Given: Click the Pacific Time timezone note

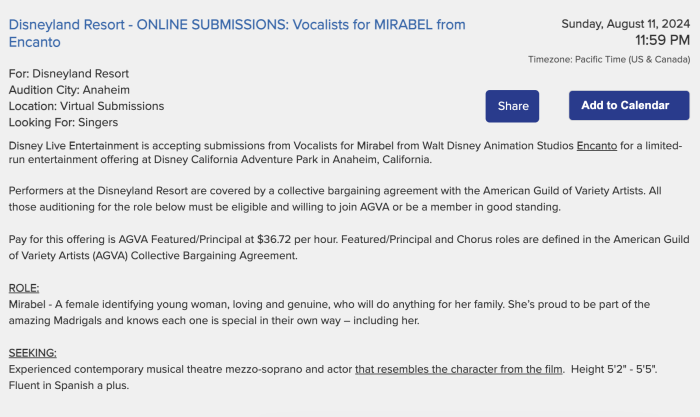Looking at the screenshot, I should click(608, 60).
